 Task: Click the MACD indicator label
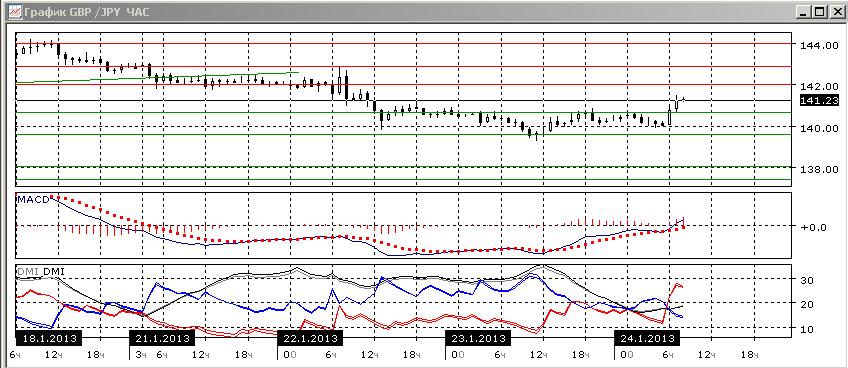33,199
